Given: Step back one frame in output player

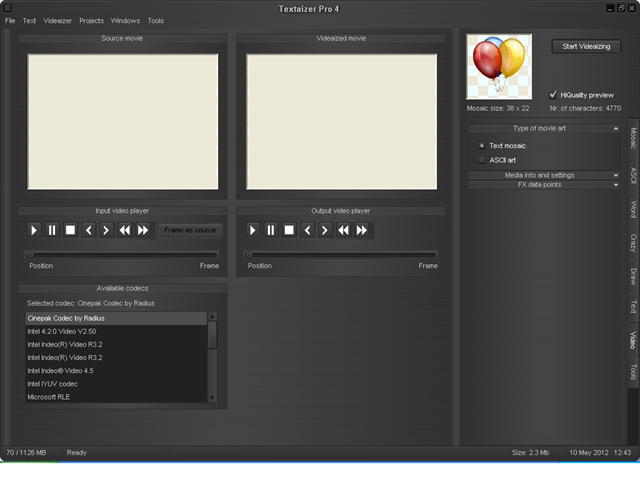Looking at the screenshot, I should (308, 230).
